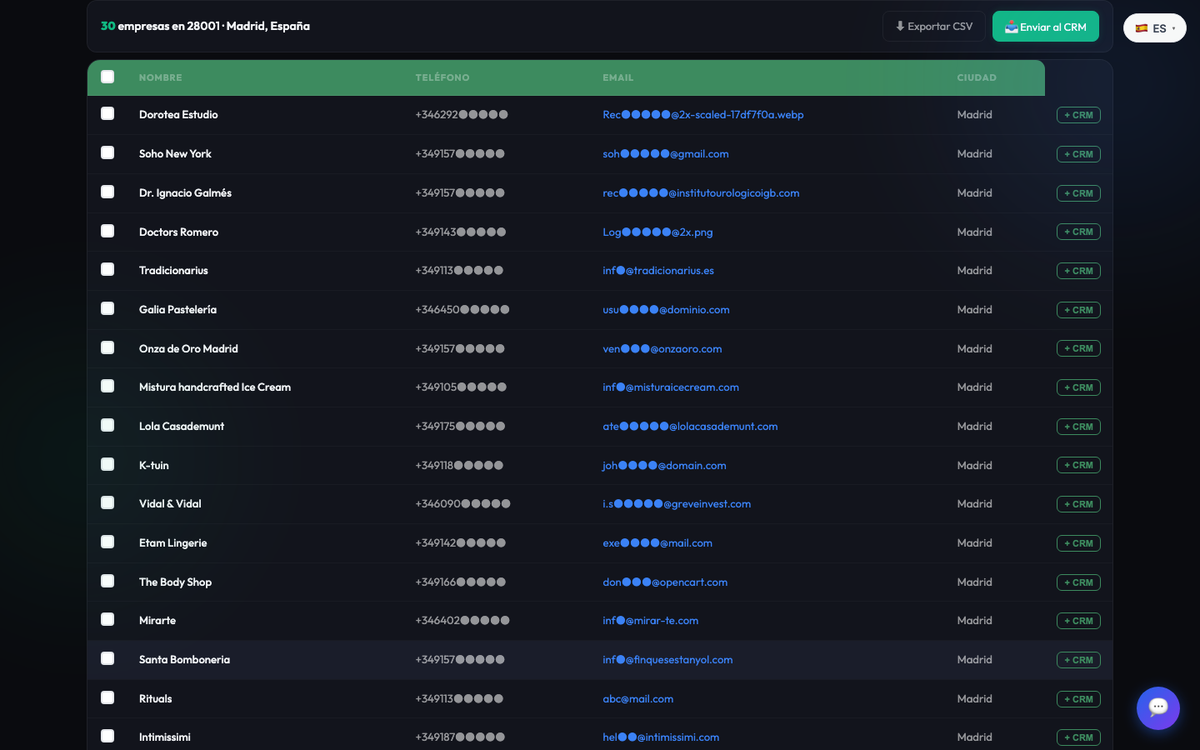Toggle the select-all checkbox in header
The height and width of the screenshot is (750, 1200).
click(108, 77)
